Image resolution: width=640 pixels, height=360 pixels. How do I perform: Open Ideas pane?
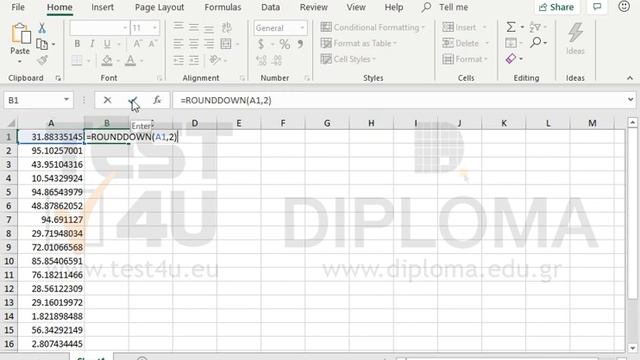(575, 39)
